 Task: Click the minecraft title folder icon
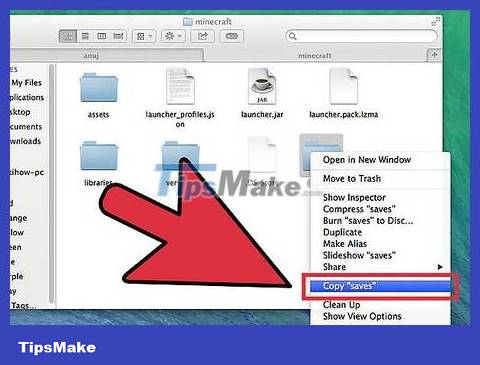pyautogui.click(x=188, y=22)
